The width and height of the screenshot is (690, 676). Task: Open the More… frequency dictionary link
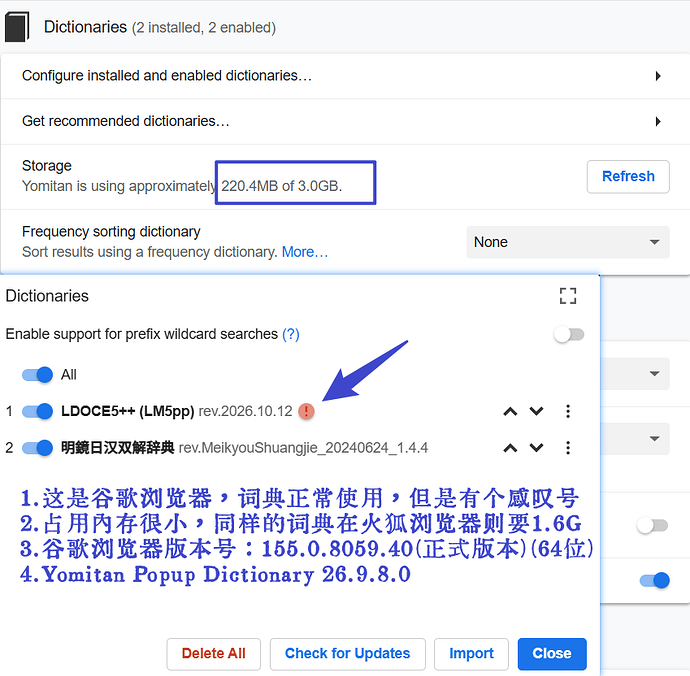point(305,252)
